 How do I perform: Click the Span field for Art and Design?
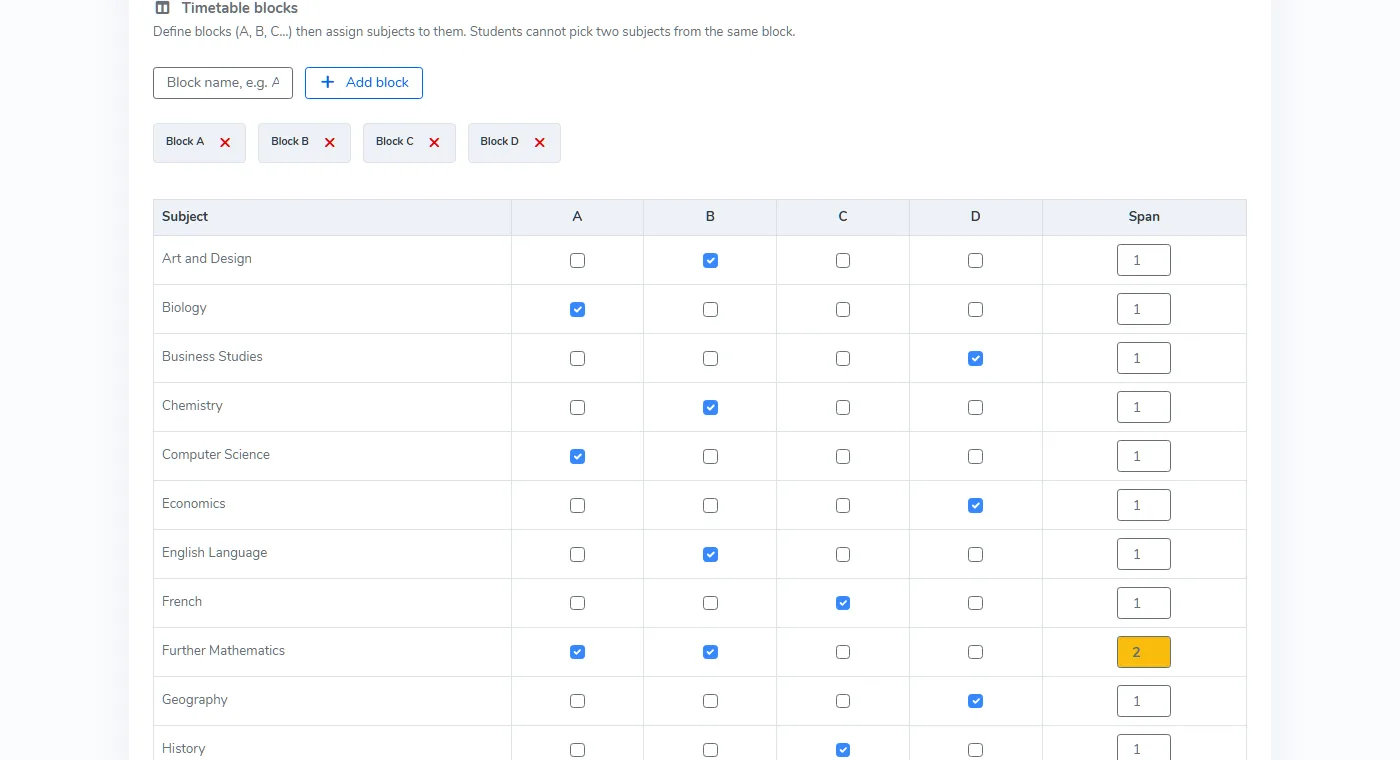1144,260
